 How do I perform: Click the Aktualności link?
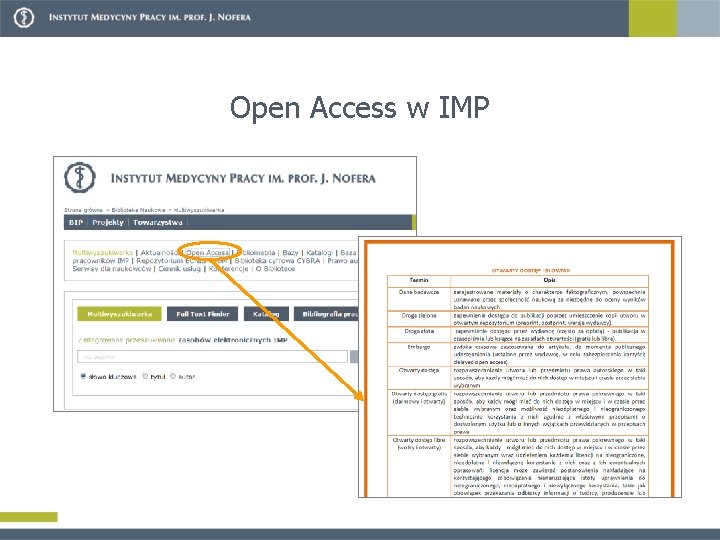click(159, 253)
